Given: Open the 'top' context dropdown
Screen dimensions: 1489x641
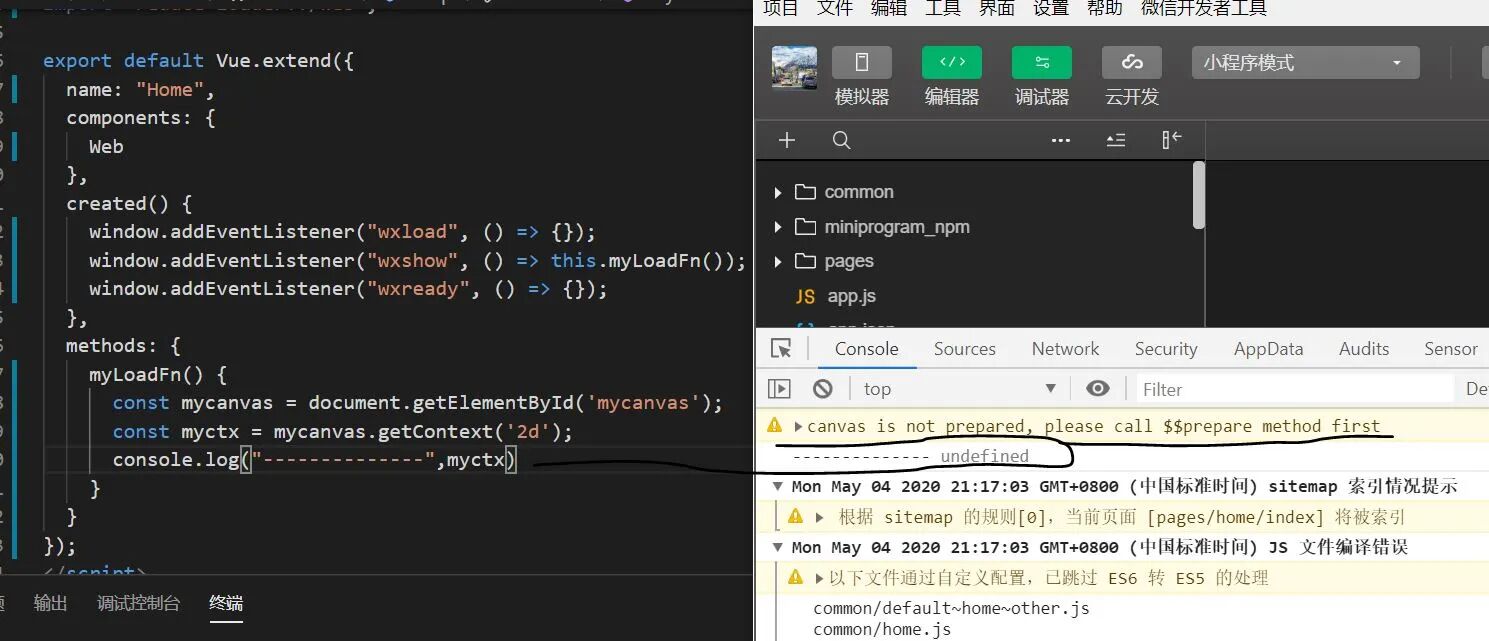Looking at the screenshot, I should coord(960,389).
